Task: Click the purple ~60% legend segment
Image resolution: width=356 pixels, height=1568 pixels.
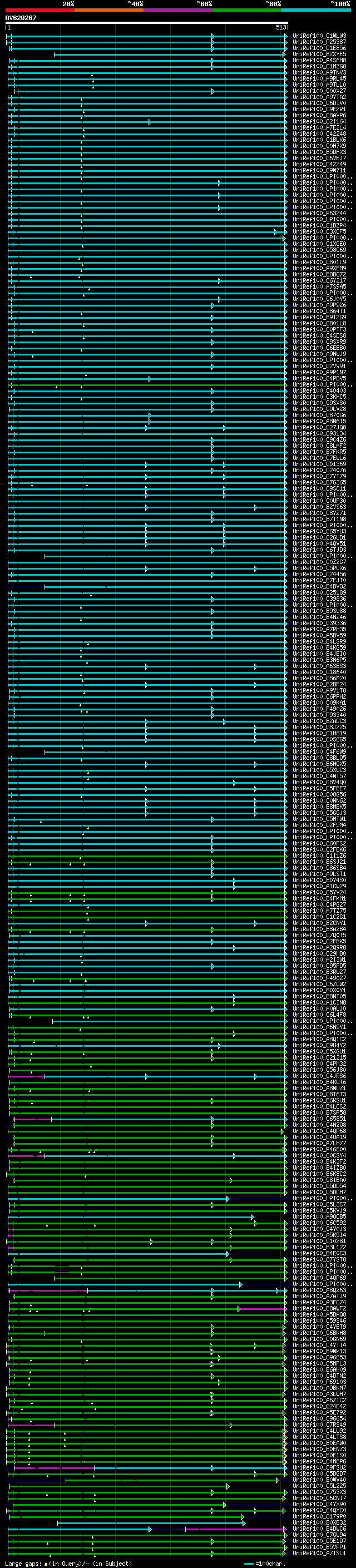Action: 179,10
